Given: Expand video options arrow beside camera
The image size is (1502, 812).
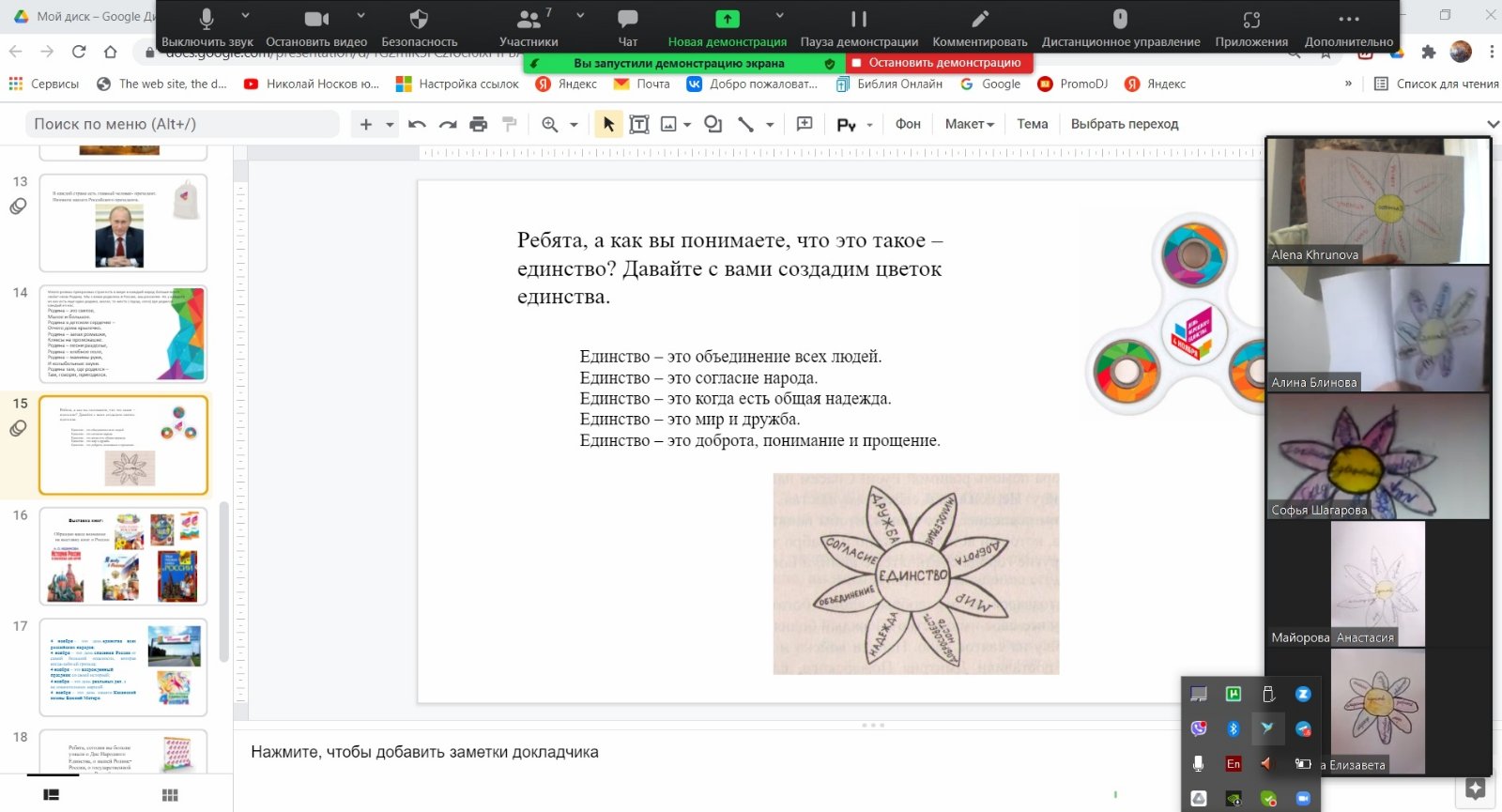Looking at the screenshot, I should [360, 16].
